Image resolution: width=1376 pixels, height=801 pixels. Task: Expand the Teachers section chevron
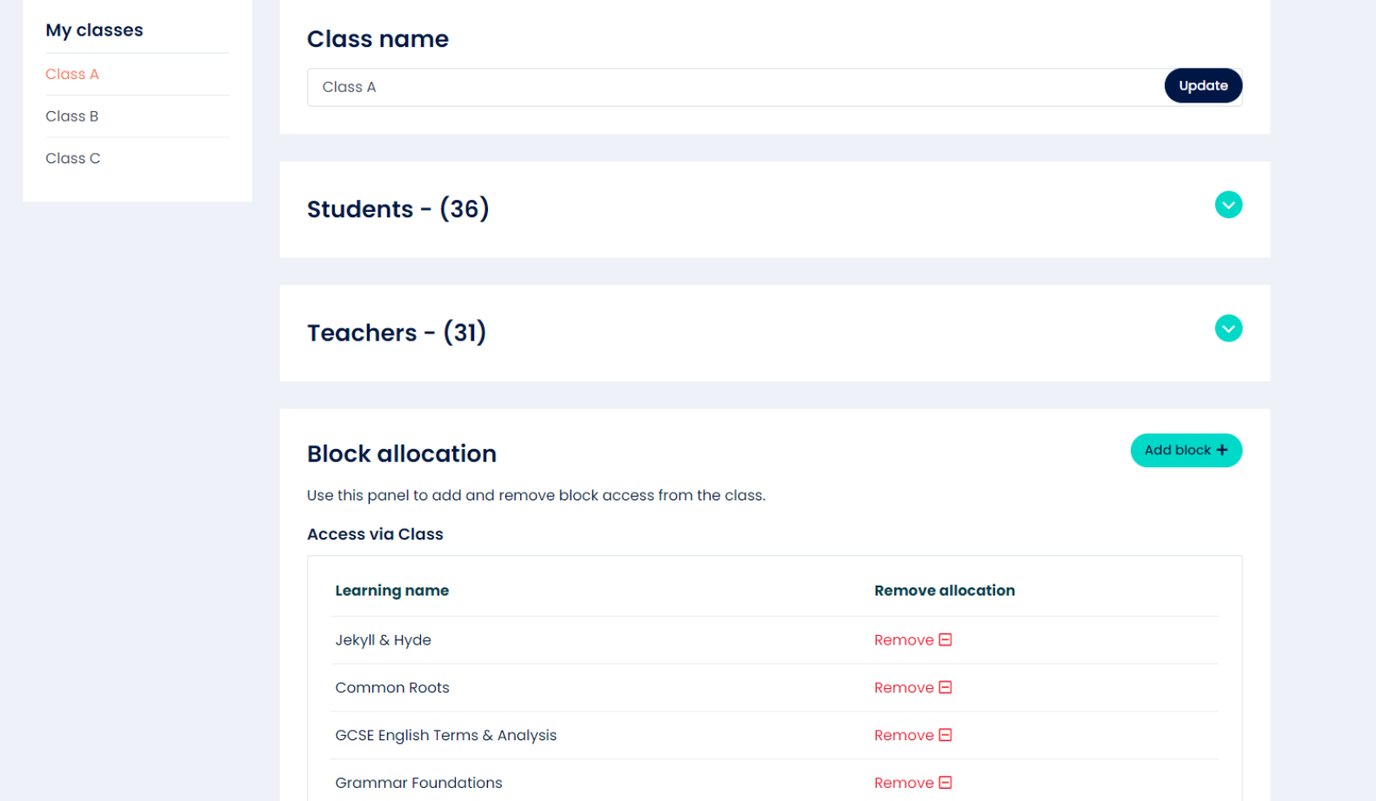point(1228,327)
